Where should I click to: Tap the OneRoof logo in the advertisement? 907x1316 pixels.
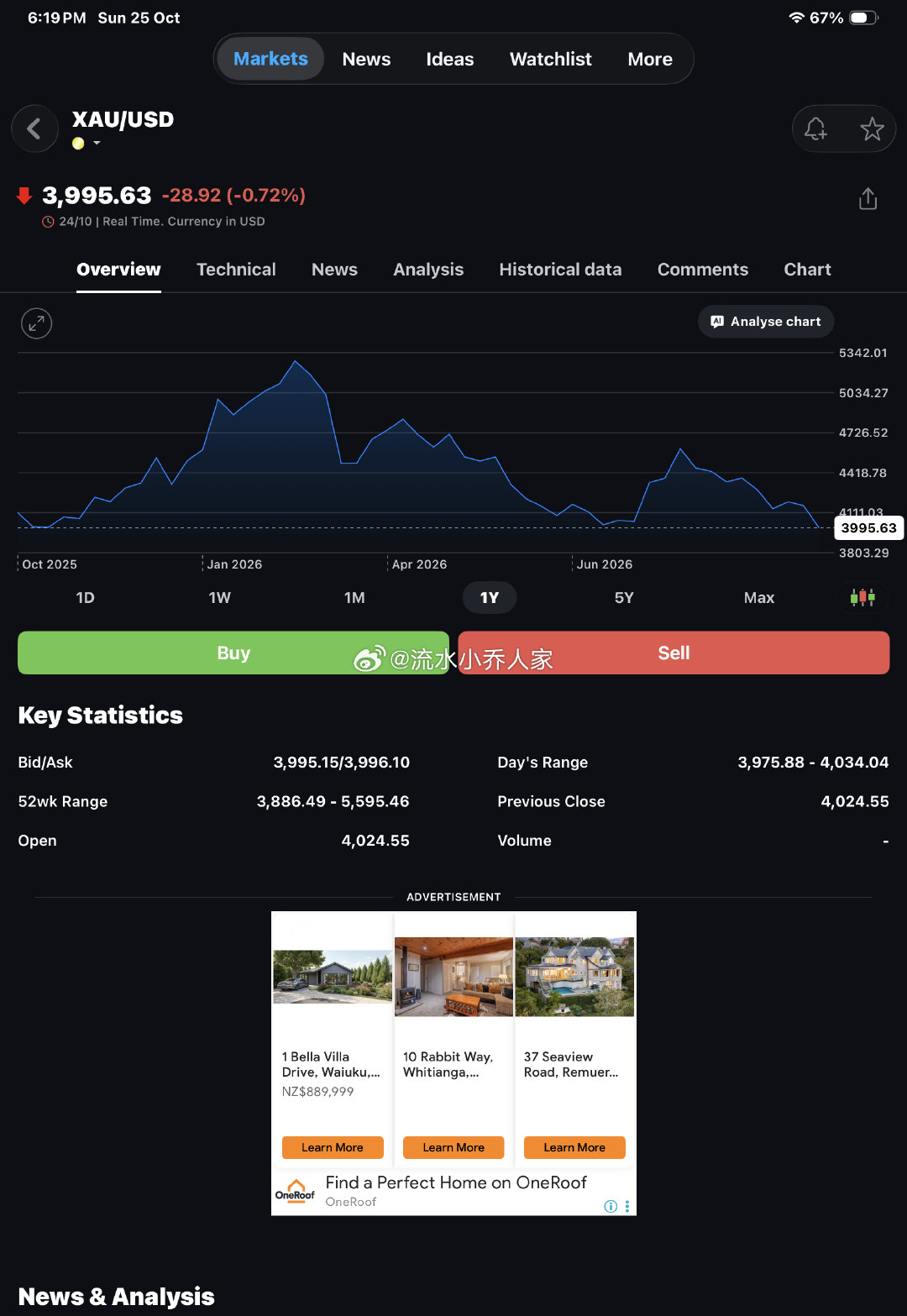click(295, 1192)
